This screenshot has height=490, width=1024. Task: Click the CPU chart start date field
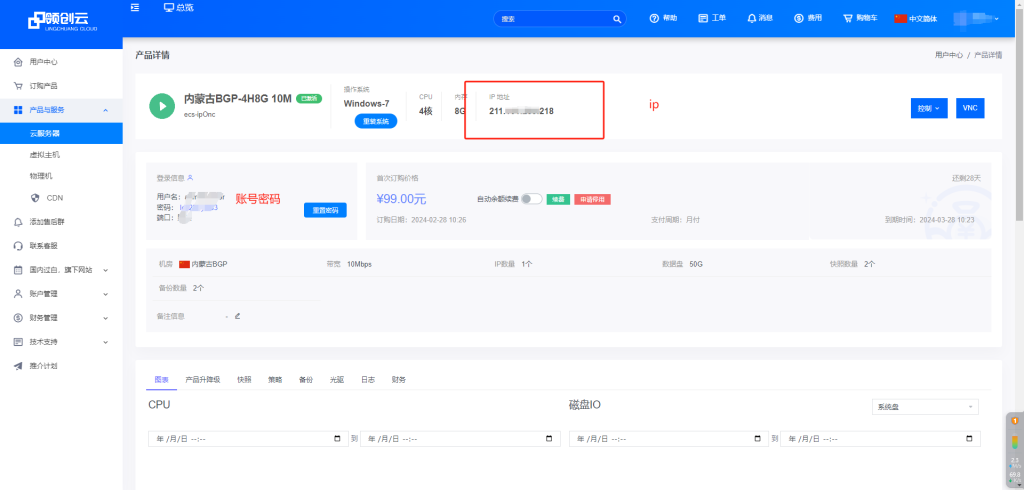click(x=247, y=439)
